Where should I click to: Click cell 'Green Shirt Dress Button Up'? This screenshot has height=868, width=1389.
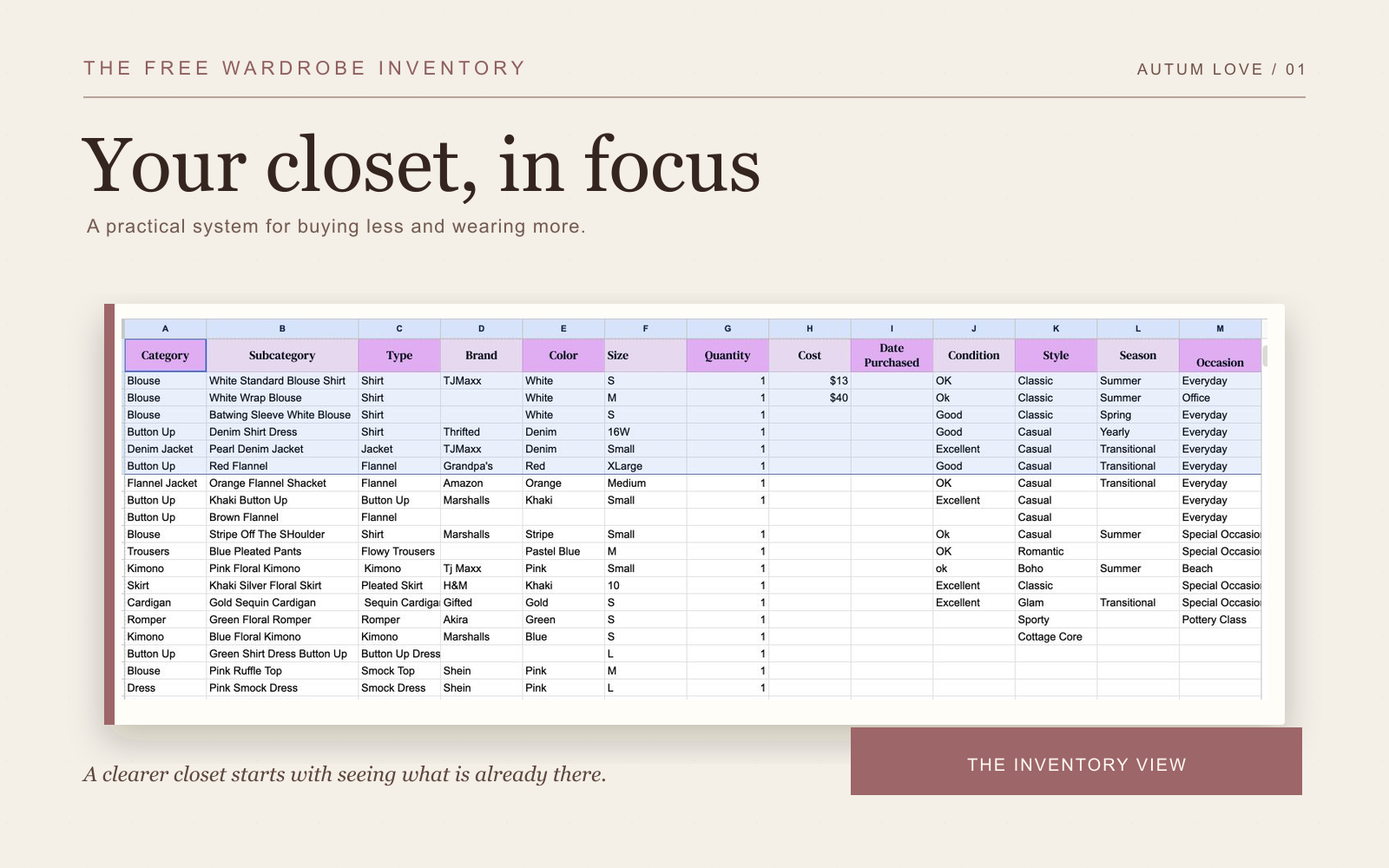(x=282, y=654)
